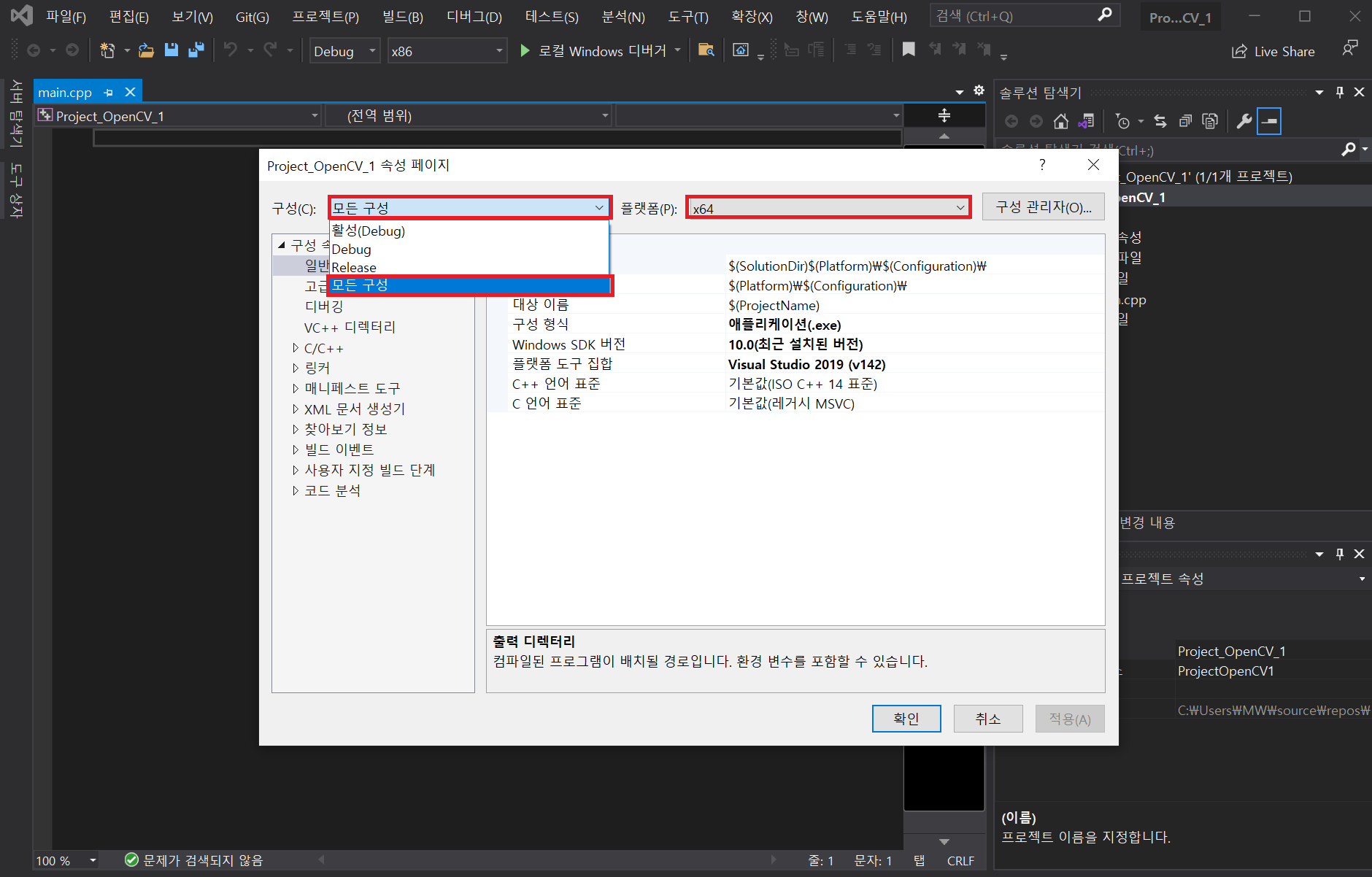Open the 디버그(D) menu
Viewport: 1372px width, 877px height.
tap(474, 16)
